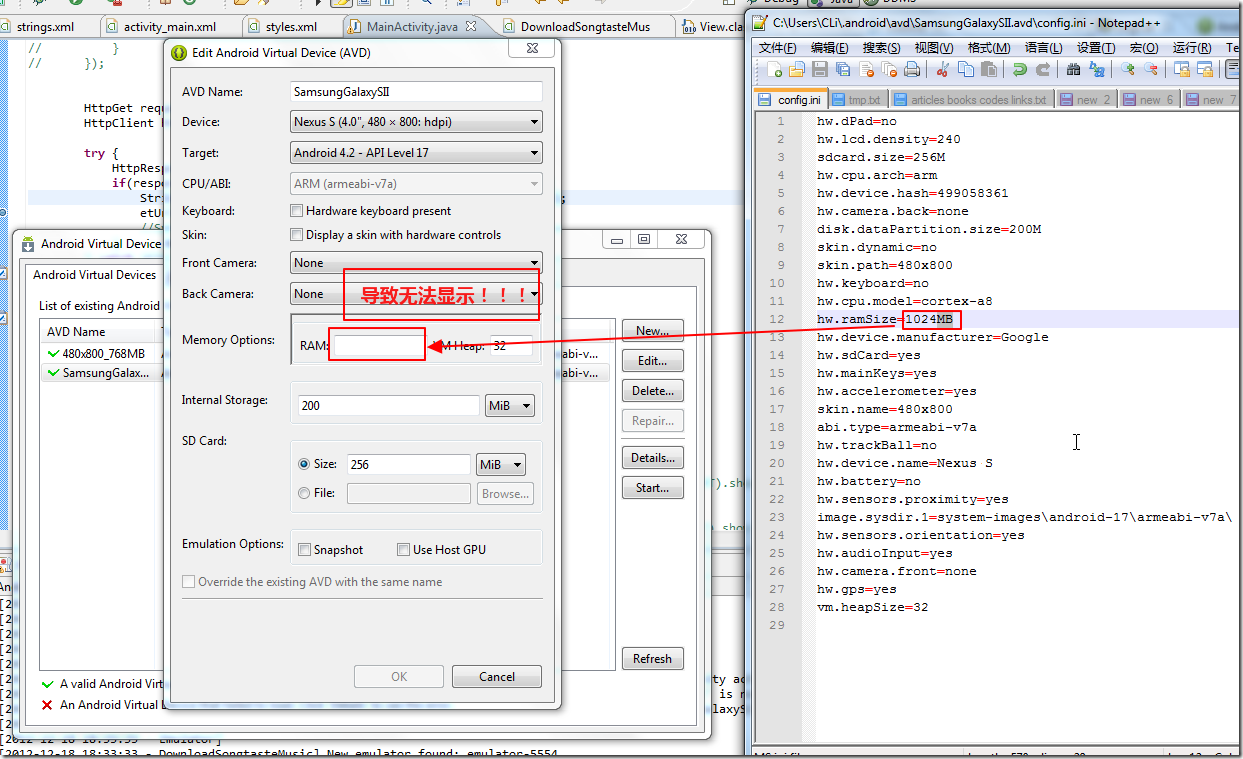1243x759 pixels.
Task: Check Display a skin with hardware controls
Action: pyautogui.click(x=297, y=235)
